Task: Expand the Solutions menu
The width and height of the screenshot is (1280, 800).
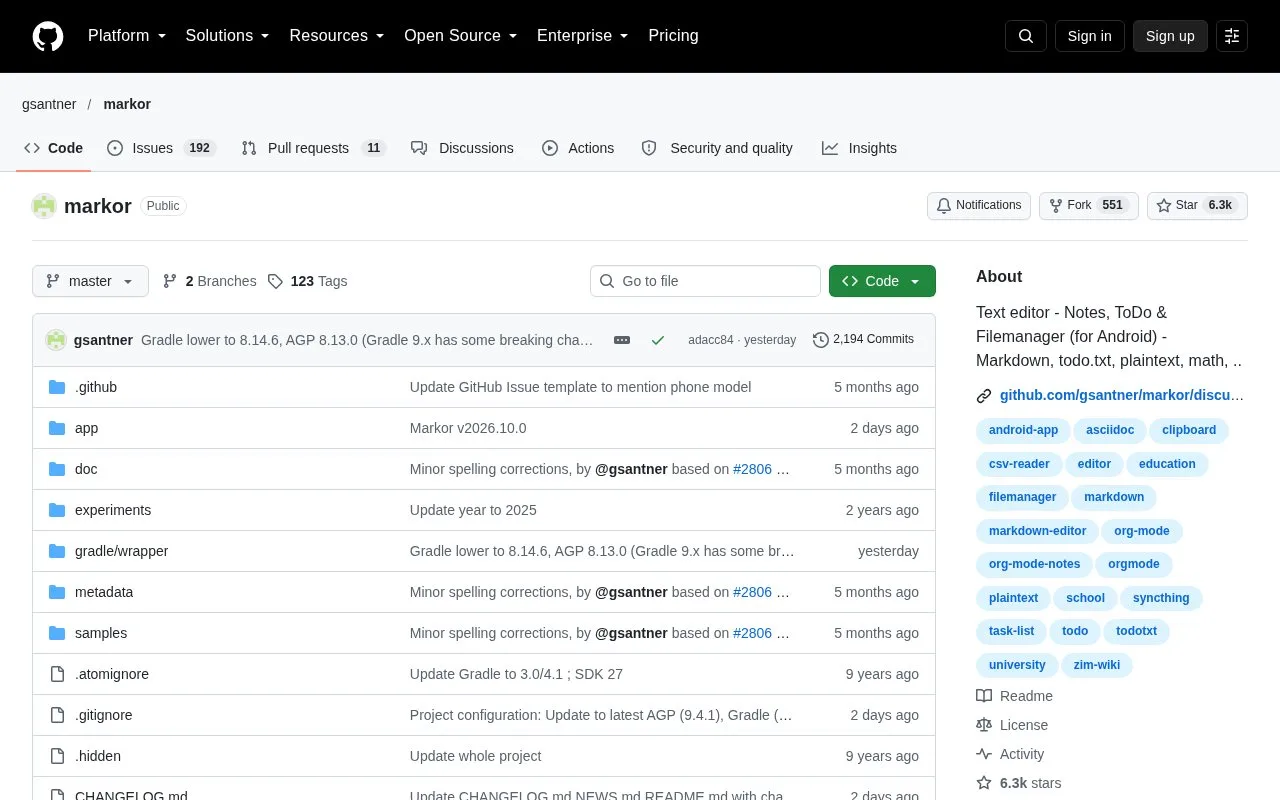Action: [228, 36]
